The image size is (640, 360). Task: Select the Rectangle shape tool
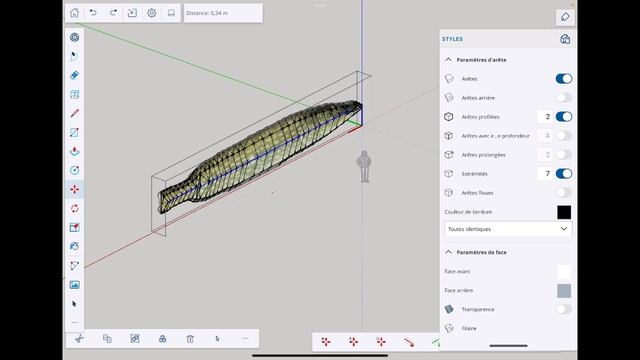click(x=74, y=132)
